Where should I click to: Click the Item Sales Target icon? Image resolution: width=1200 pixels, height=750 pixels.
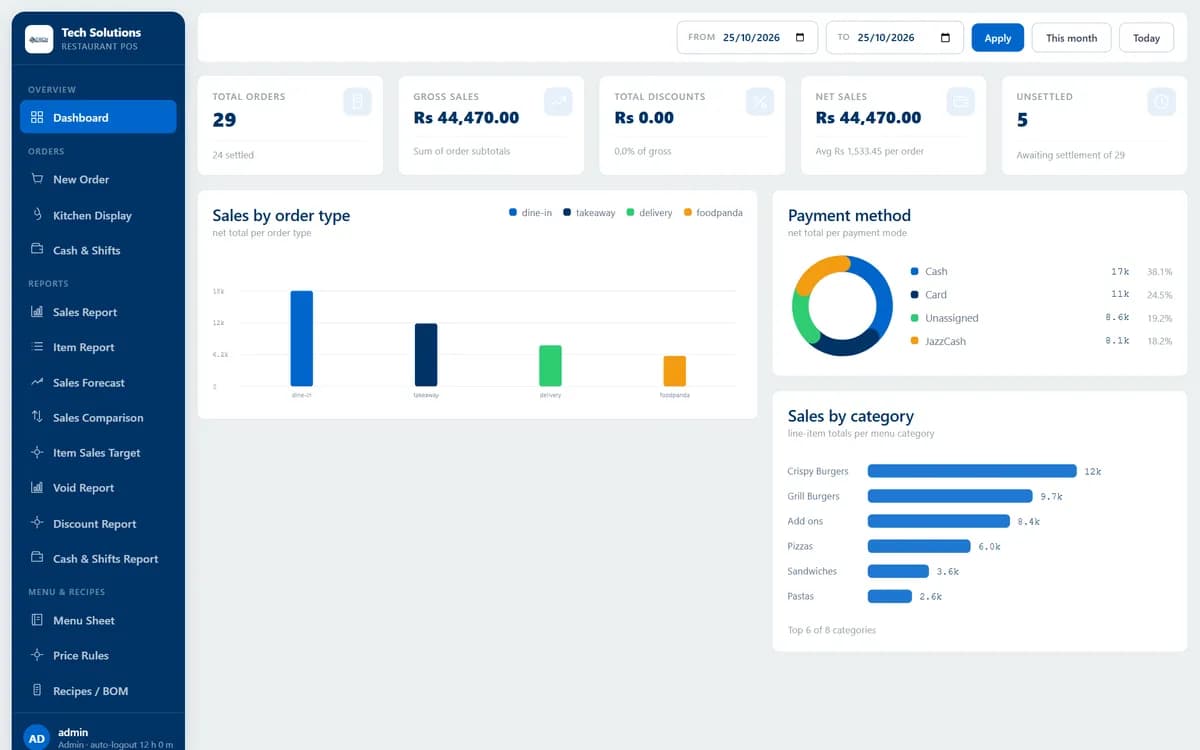(x=37, y=453)
